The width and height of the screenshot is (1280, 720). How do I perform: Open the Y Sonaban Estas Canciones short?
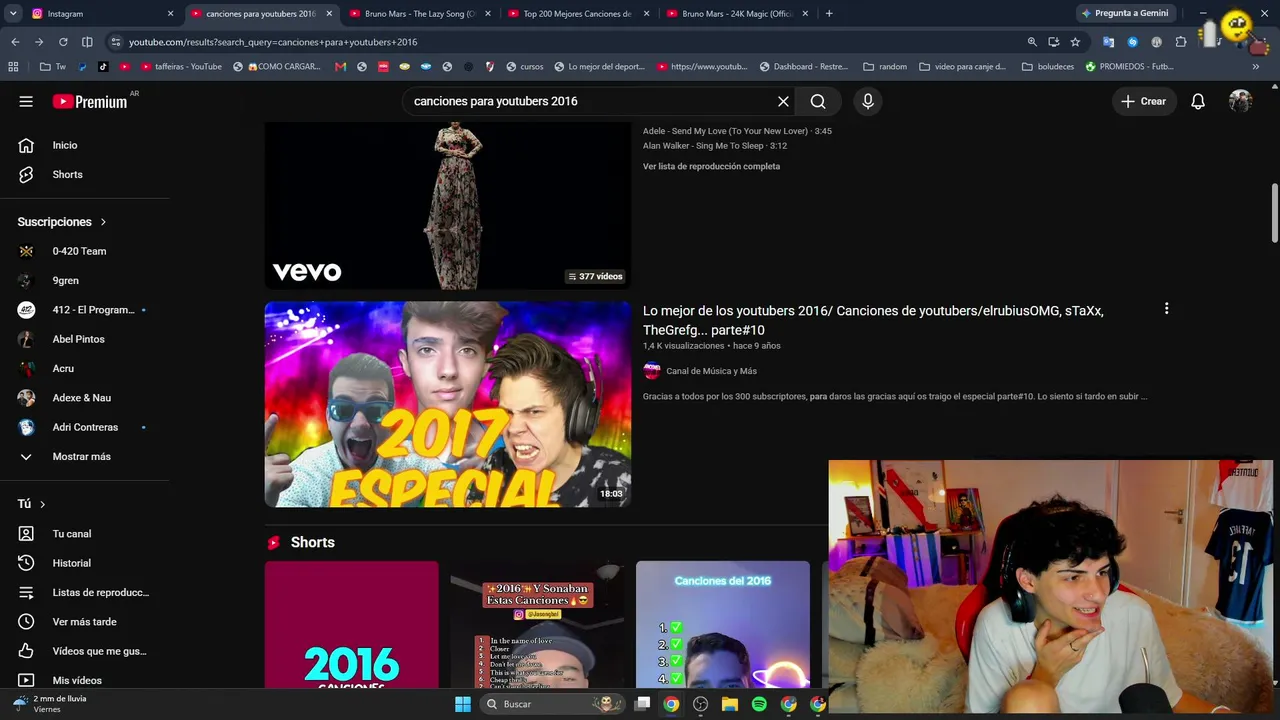coord(537,624)
